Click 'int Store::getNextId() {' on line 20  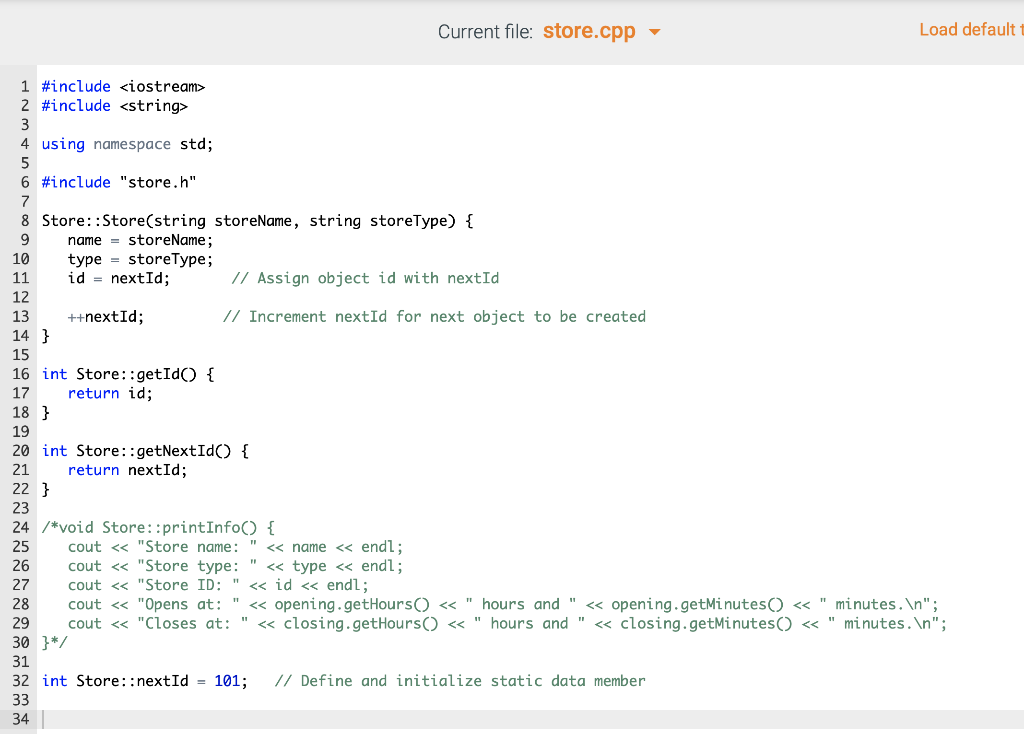145,451
